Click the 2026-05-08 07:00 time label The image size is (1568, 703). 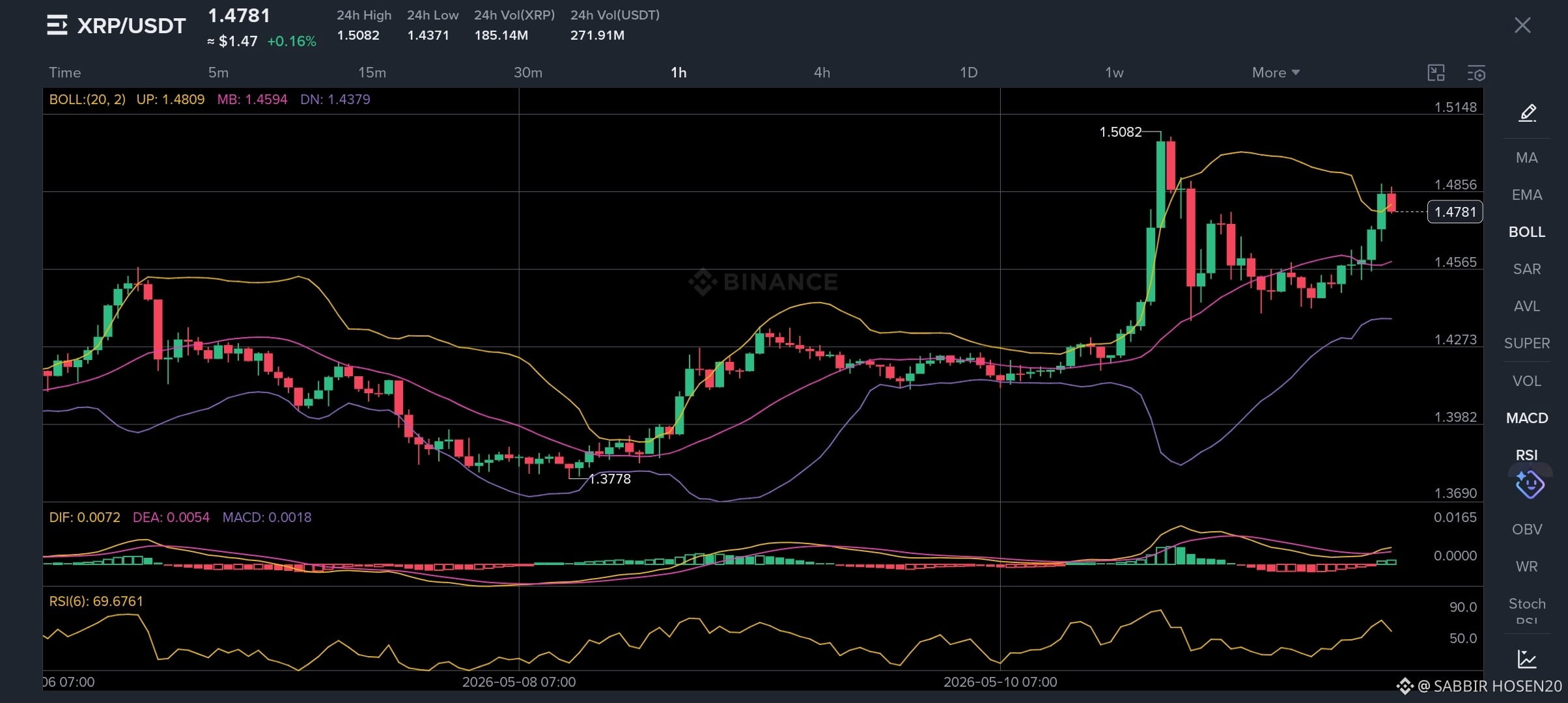click(x=518, y=682)
